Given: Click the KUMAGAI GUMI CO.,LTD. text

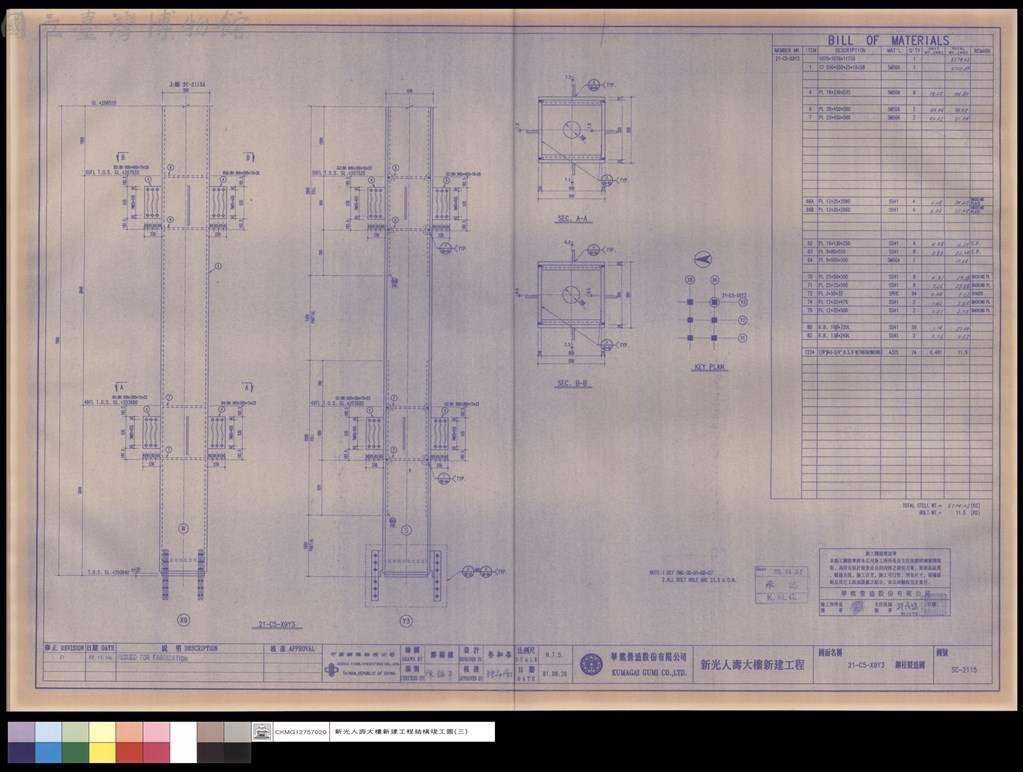Looking at the screenshot, I should [x=649, y=672].
